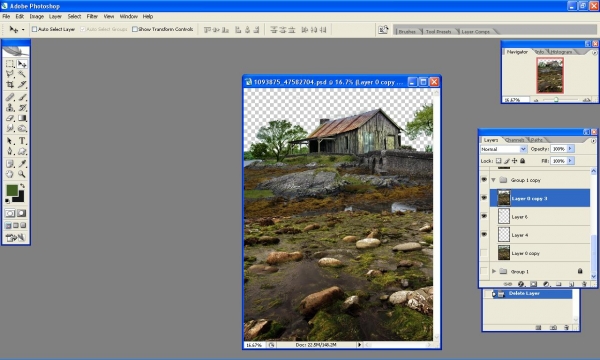Select the Move tool in toolbox
Viewport: 600px width, 360px height.
click(22, 64)
